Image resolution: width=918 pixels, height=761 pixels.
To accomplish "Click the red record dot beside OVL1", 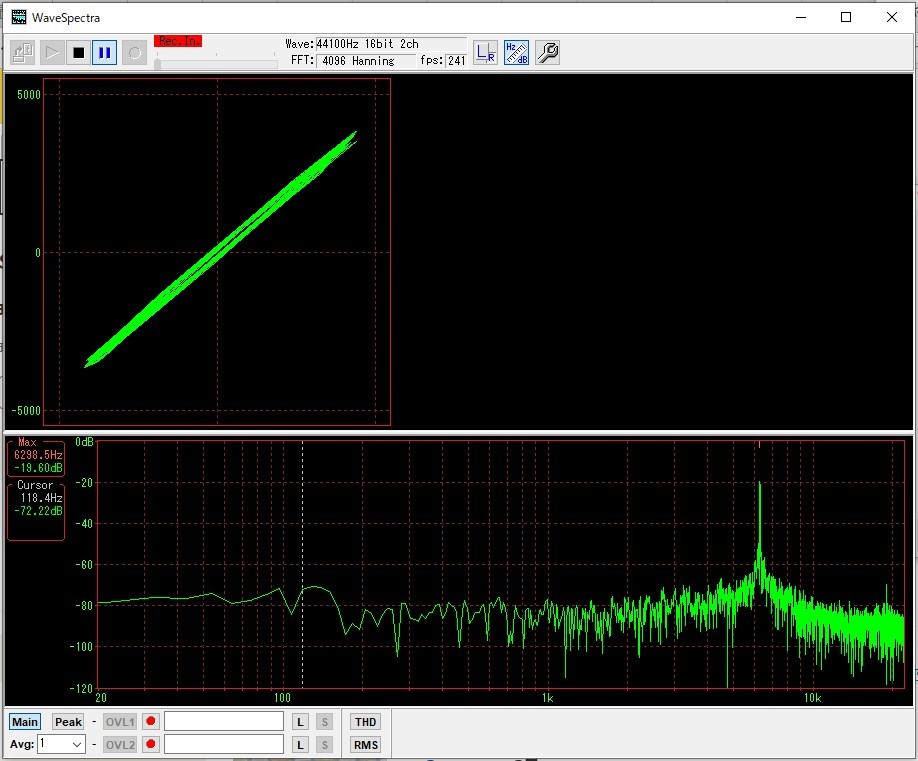I will click(151, 722).
